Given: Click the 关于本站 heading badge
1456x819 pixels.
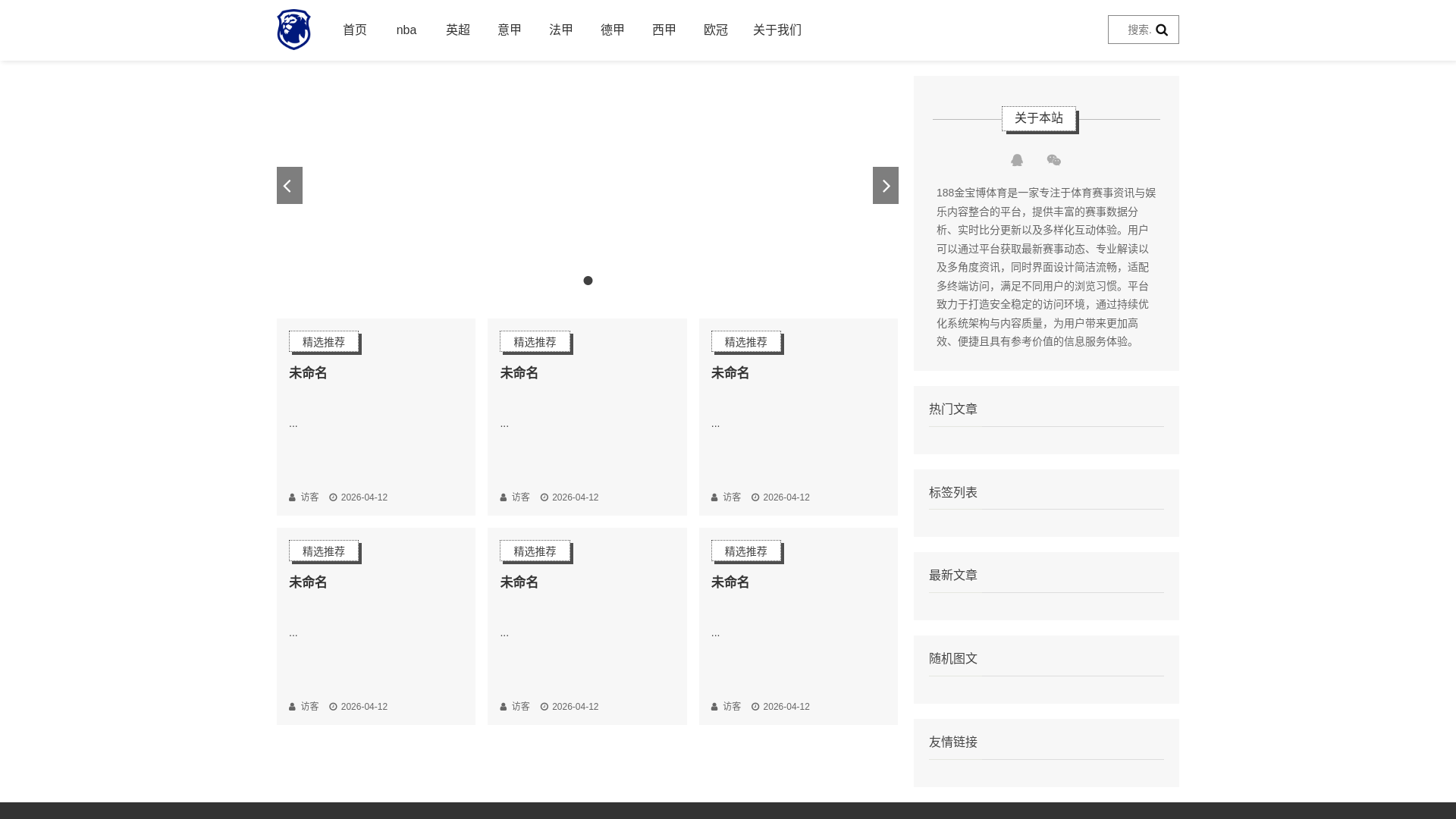Looking at the screenshot, I should point(1039,118).
